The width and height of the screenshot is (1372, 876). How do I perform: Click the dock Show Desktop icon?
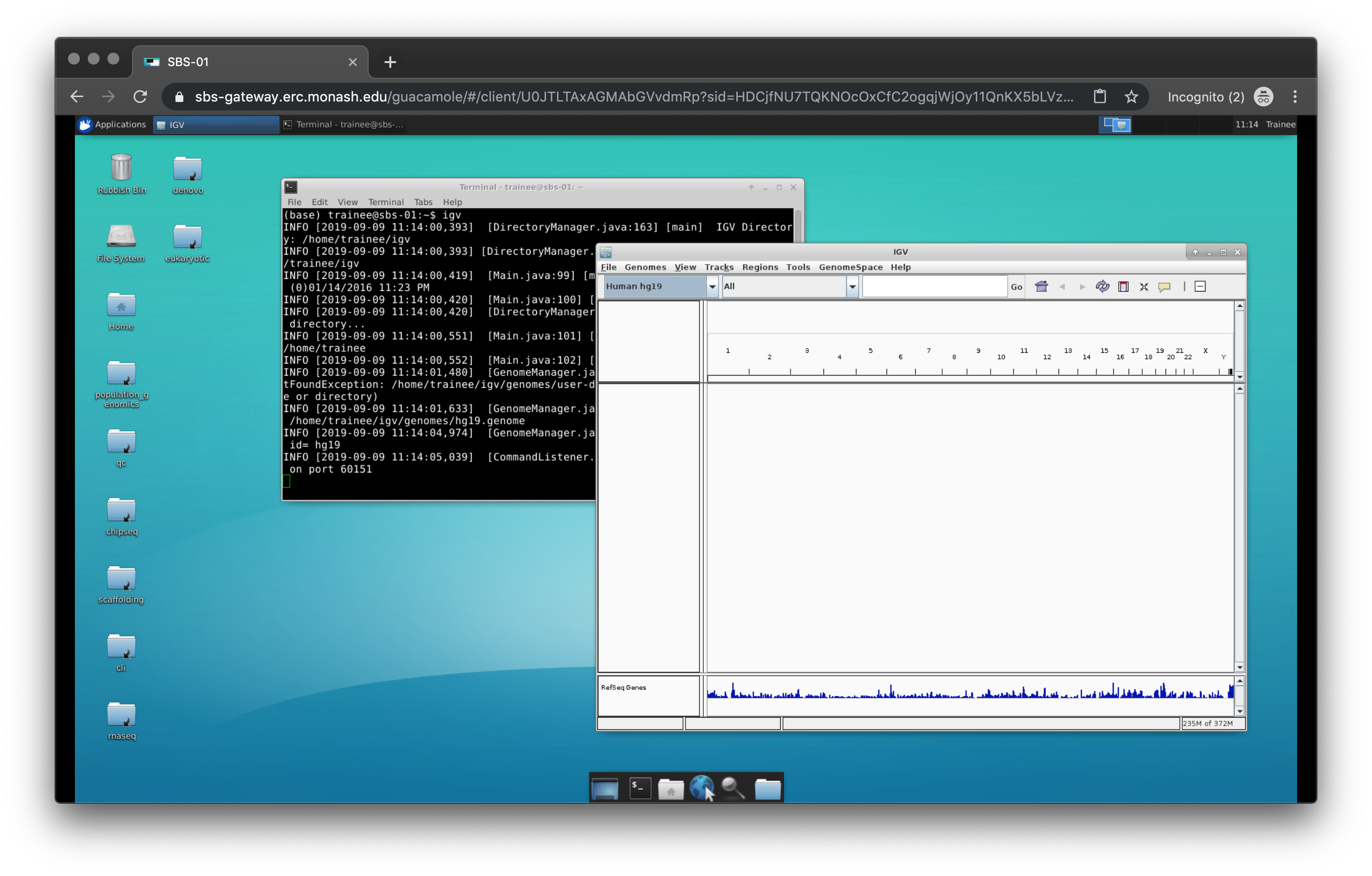[605, 789]
